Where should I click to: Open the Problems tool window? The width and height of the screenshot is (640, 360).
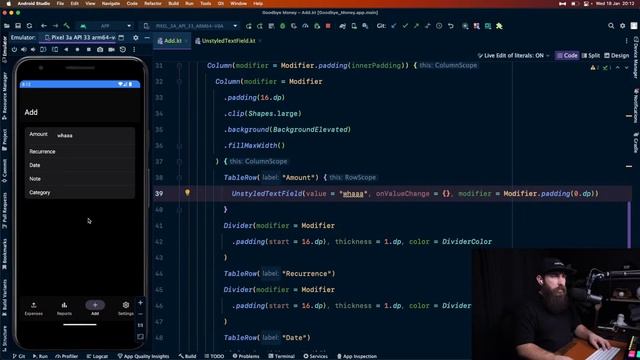[246, 356]
